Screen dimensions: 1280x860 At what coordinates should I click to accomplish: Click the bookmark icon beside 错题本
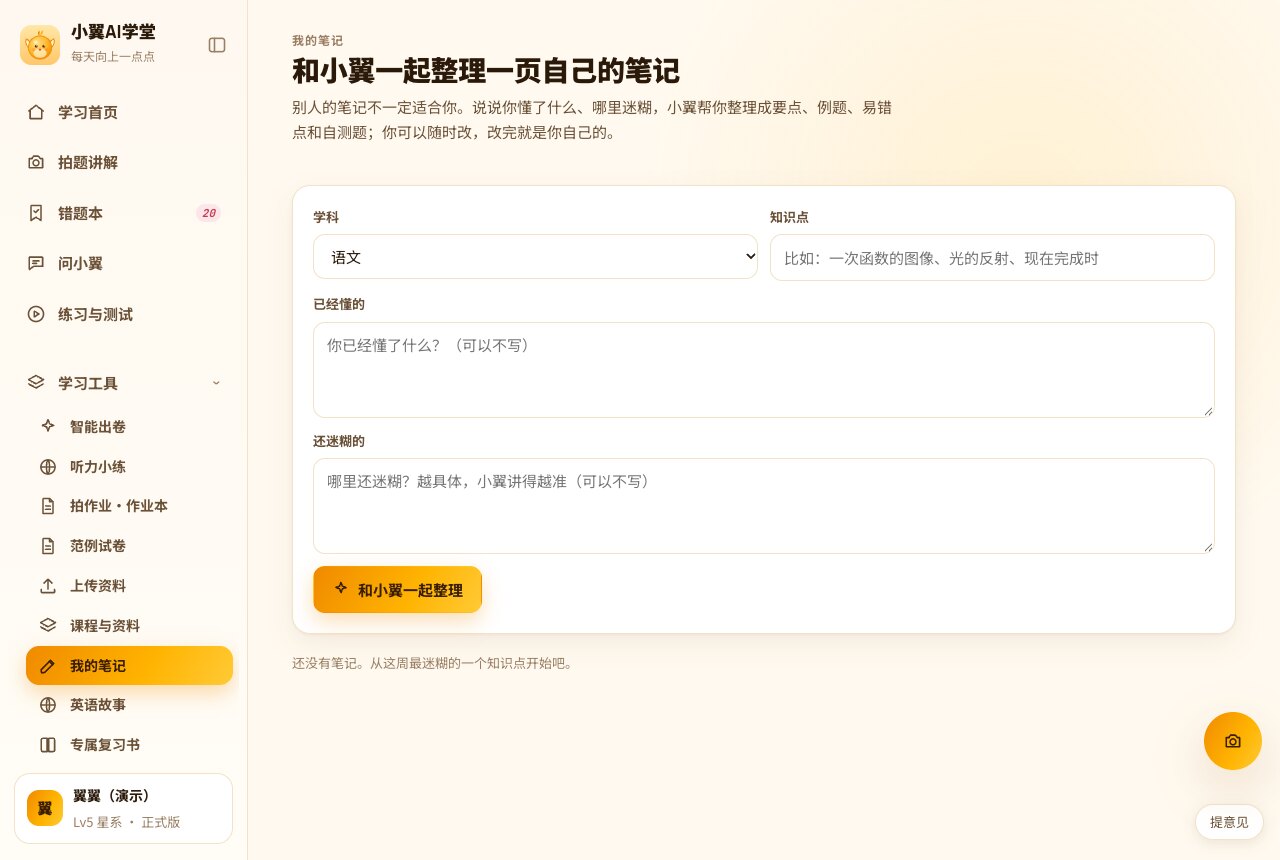[x=36, y=213]
